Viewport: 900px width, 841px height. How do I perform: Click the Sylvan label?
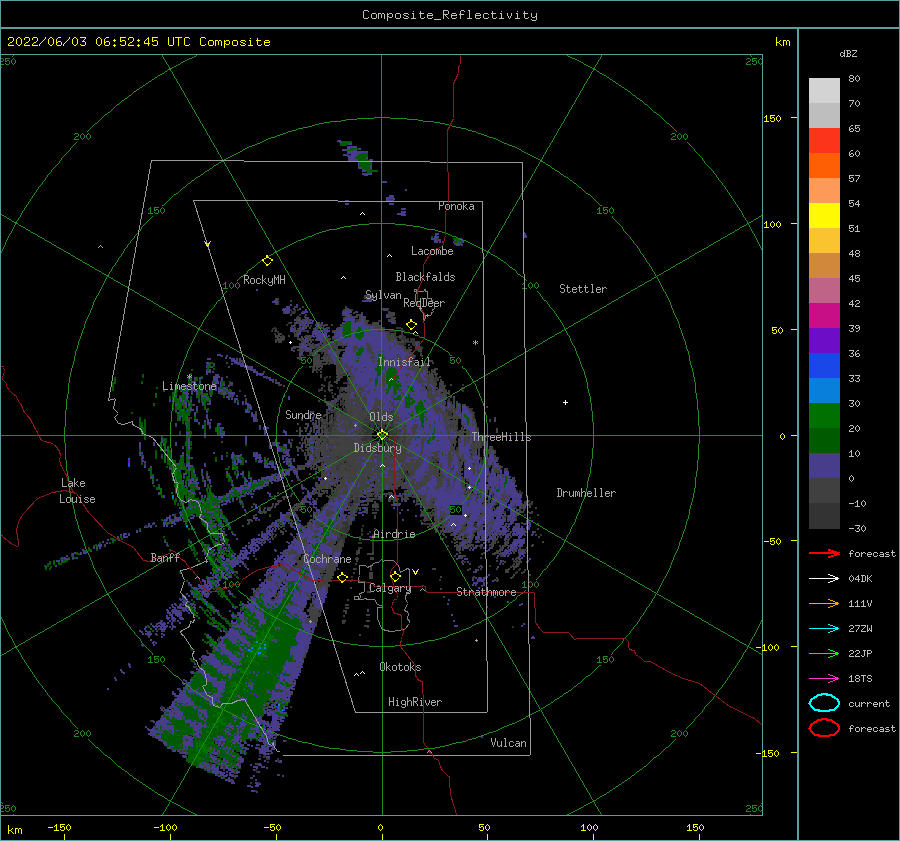[383, 295]
